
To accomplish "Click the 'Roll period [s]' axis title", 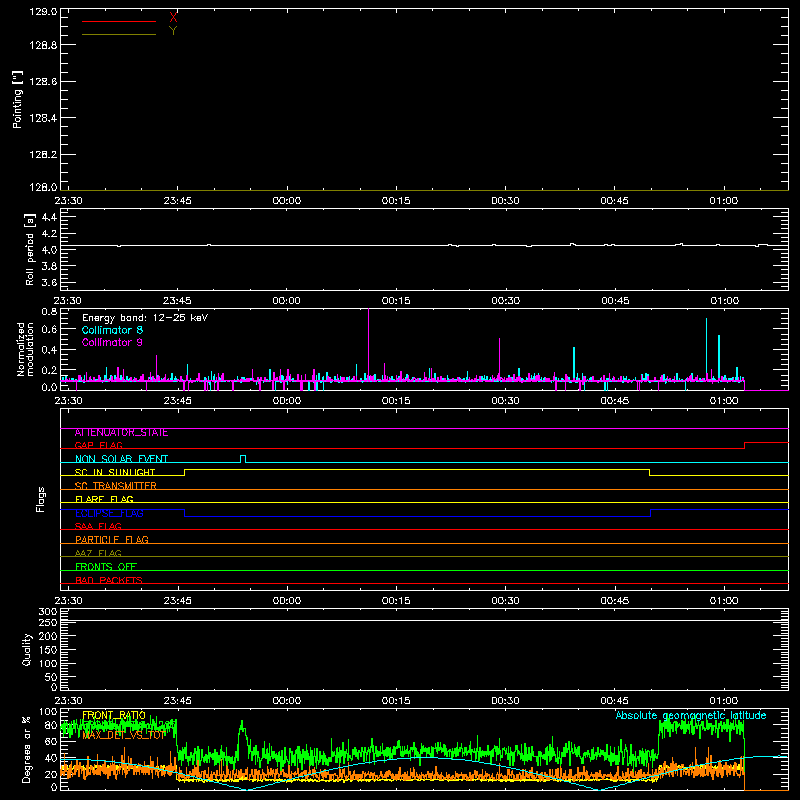I will [x=29, y=249].
